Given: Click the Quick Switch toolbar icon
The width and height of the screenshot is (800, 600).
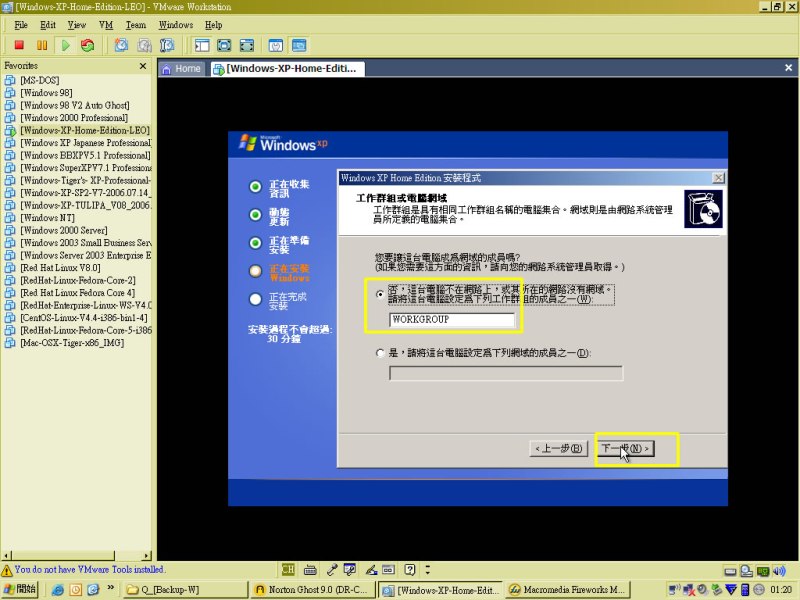Looking at the screenshot, I should 246,45.
